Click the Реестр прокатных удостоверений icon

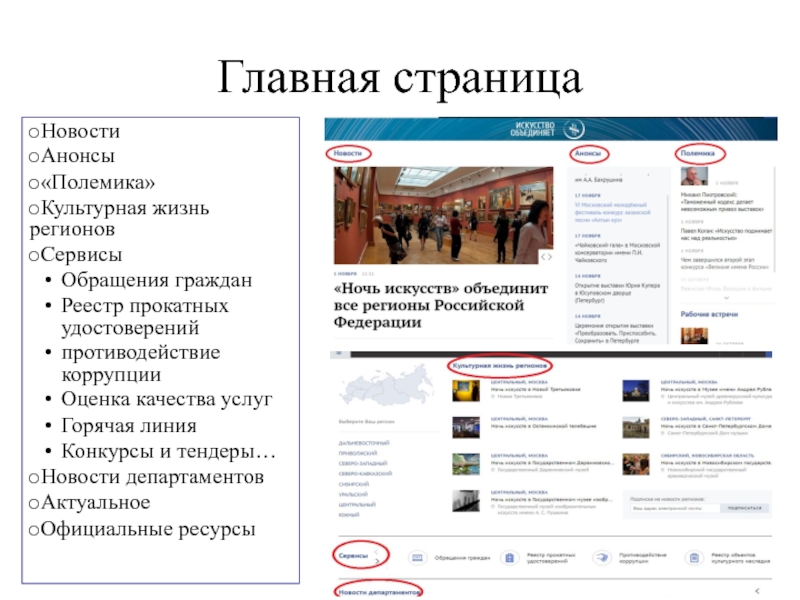pyautogui.click(x=508, y=557)
